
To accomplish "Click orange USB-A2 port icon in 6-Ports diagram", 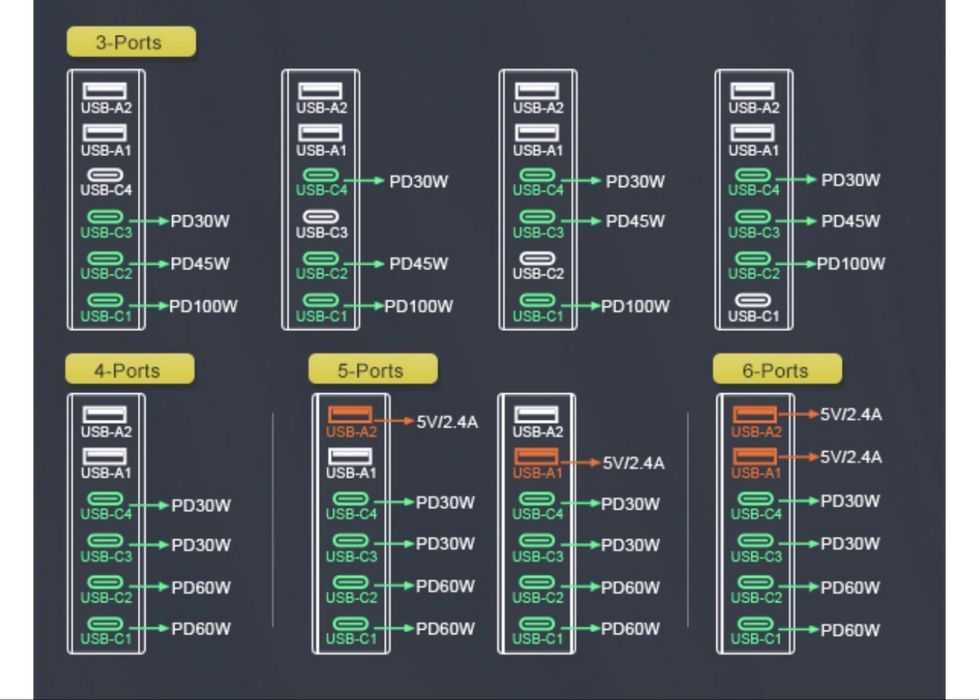I will click(x=755, y=414).
